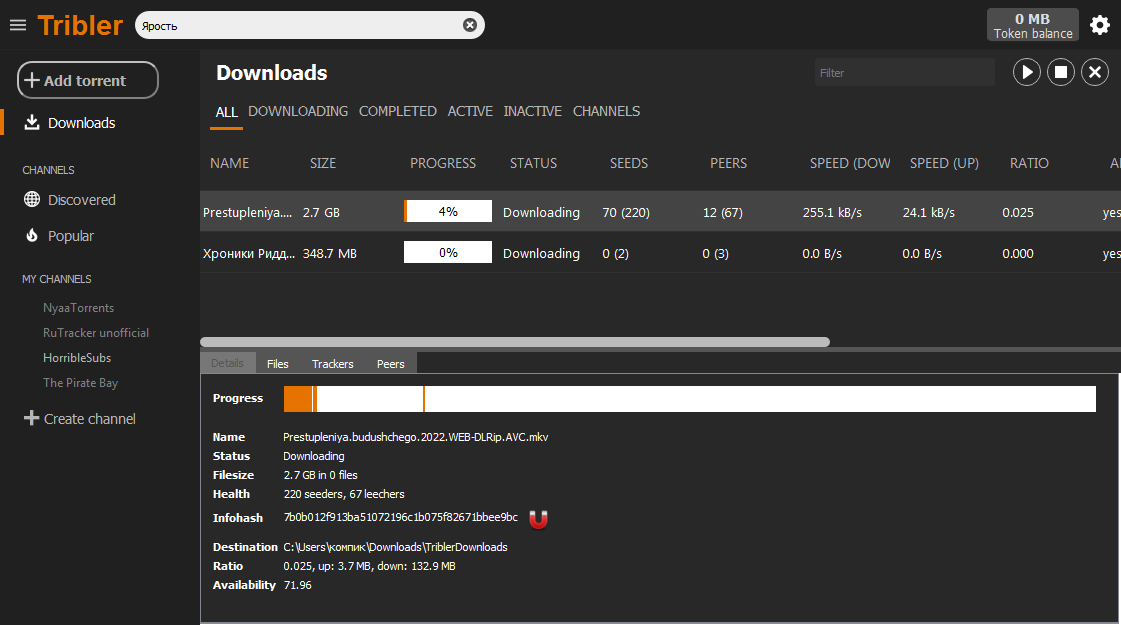
Task: Click the plus icon for Create channel
Action: point(31,418)
